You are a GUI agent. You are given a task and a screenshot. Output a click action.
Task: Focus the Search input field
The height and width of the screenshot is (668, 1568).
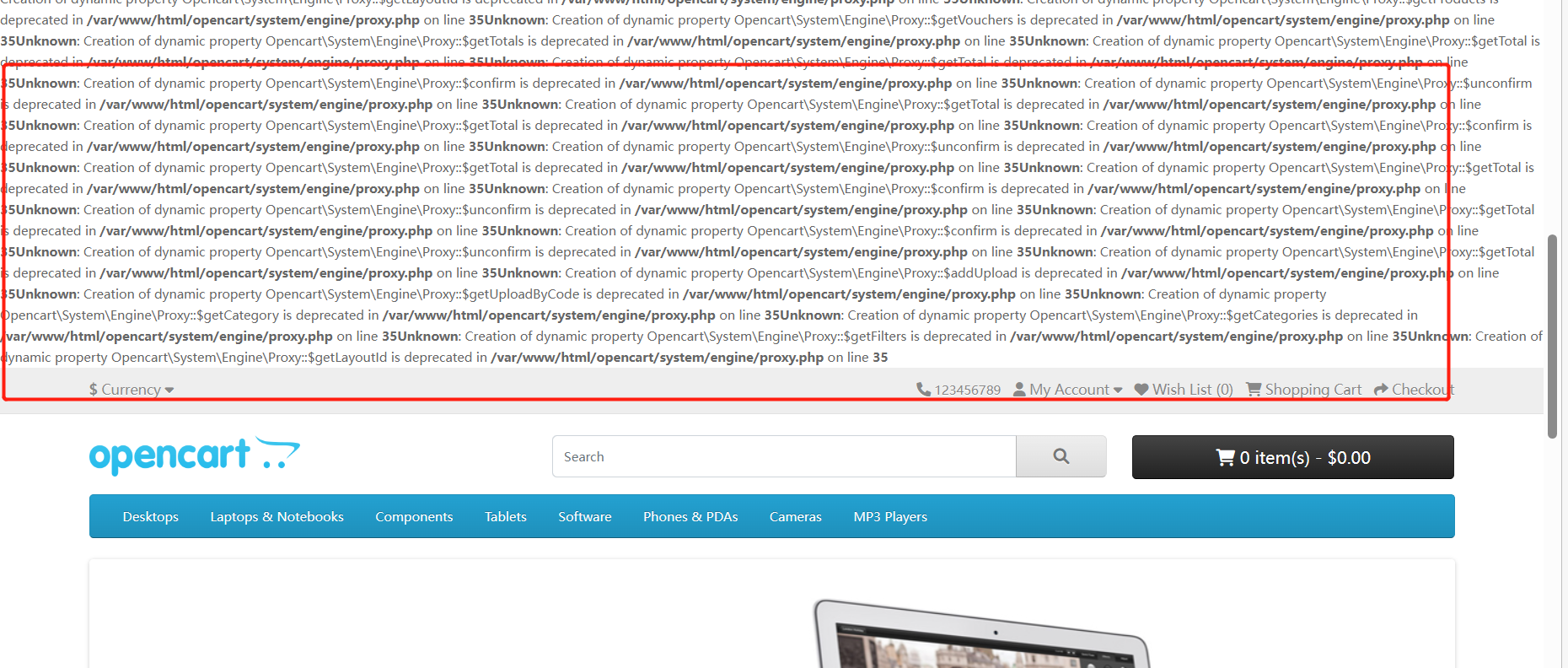pyautogui.click(x=784, y=456)
